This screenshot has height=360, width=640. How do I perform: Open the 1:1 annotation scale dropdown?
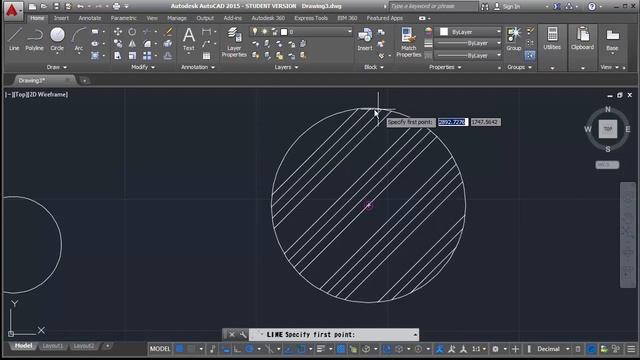479,349
